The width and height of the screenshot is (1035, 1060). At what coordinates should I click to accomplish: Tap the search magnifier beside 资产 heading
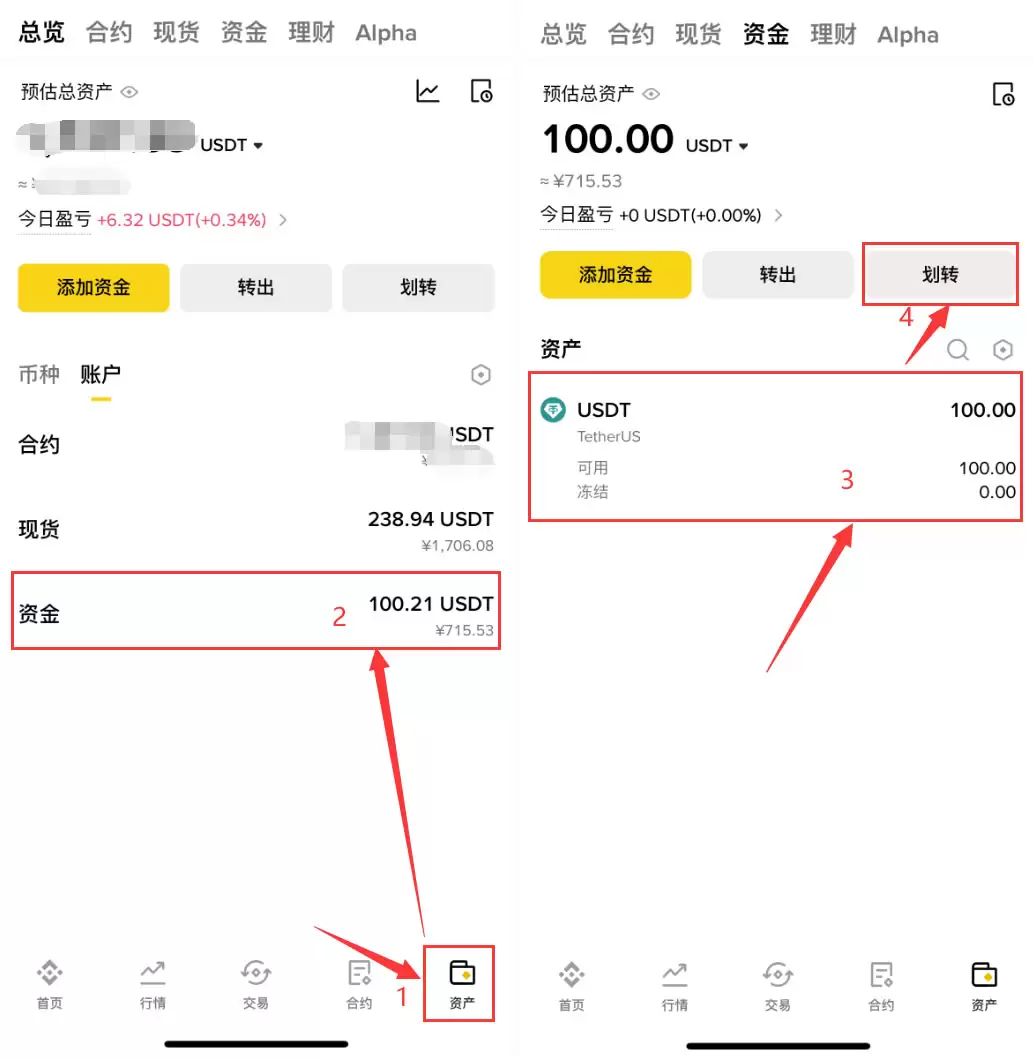coord(957,350)
